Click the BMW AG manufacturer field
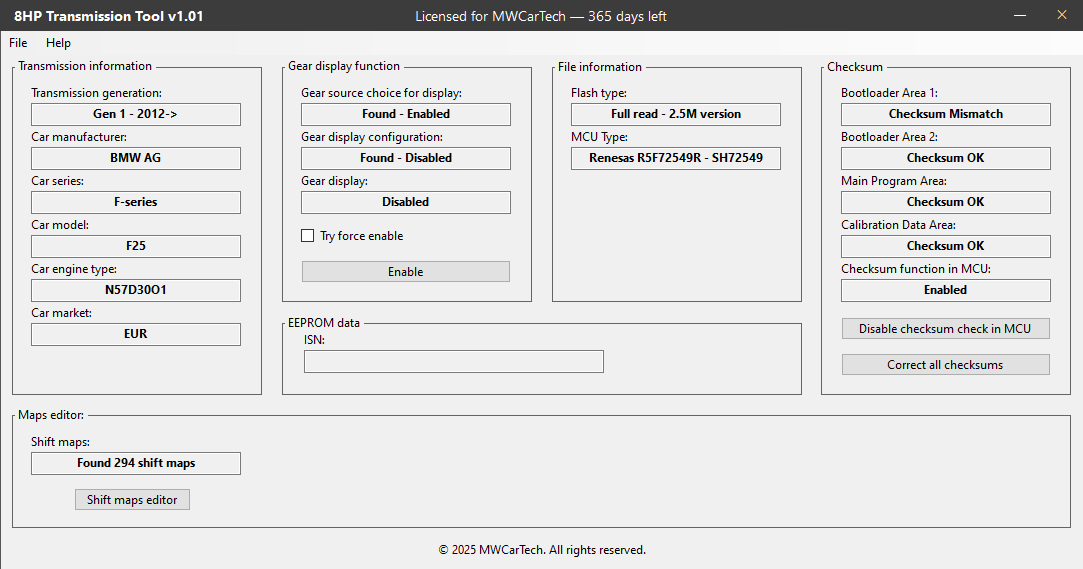The width and height of the screenshot is (1083, 569). pyautogui.click(x=136, y=158)
